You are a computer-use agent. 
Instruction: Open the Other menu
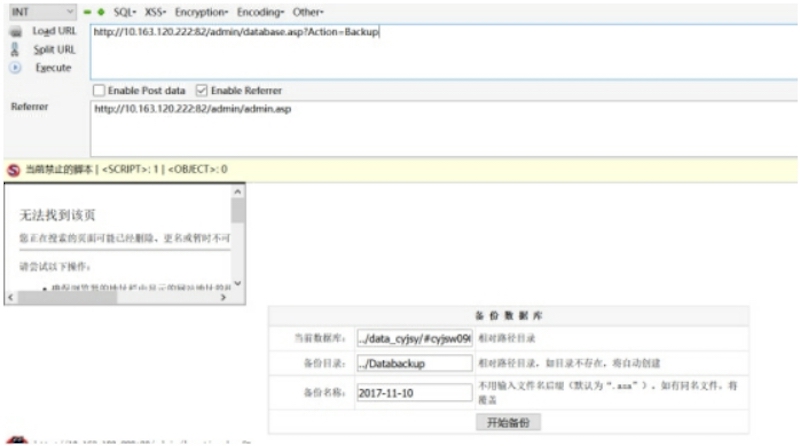pos(308,11)
